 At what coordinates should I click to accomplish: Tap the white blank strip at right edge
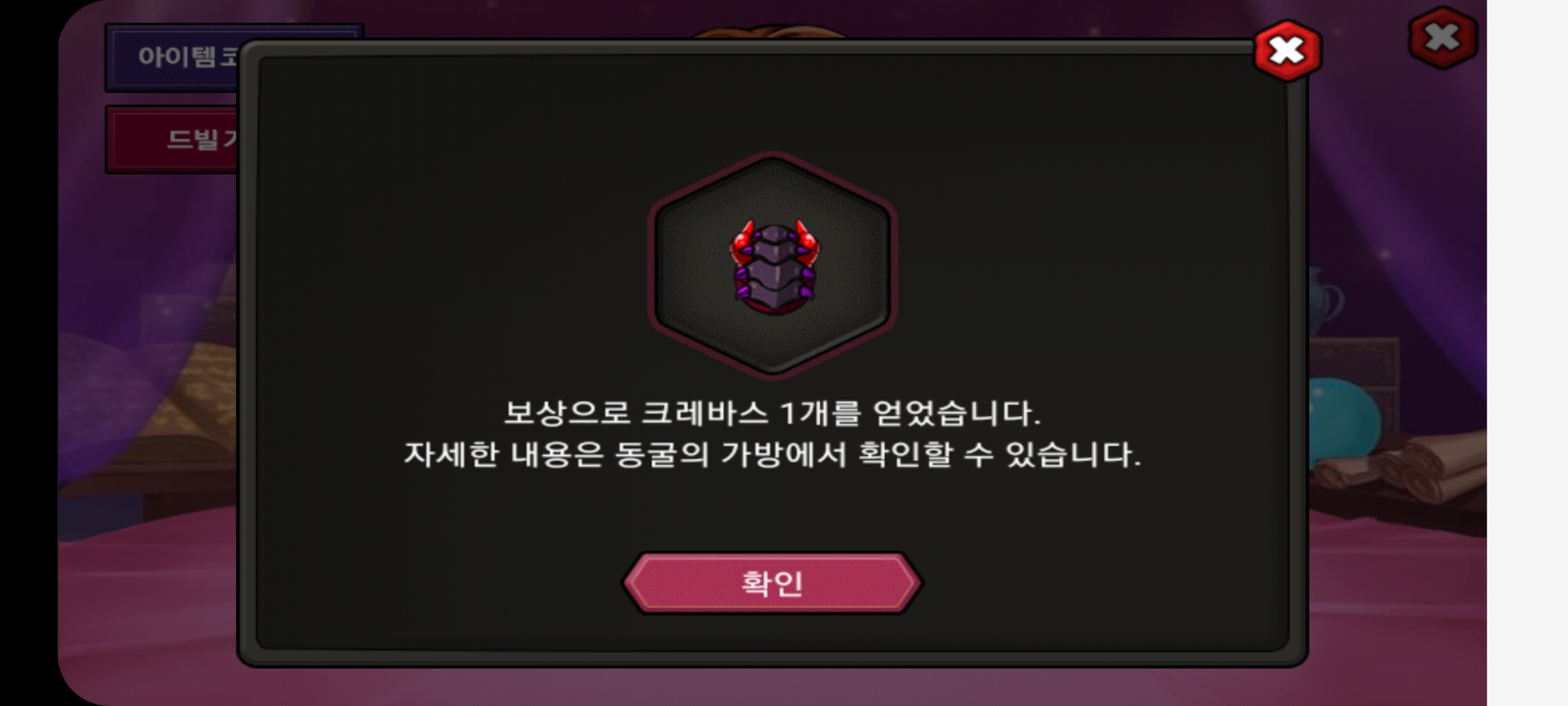pyautogui.click(x=1527, y=353)
